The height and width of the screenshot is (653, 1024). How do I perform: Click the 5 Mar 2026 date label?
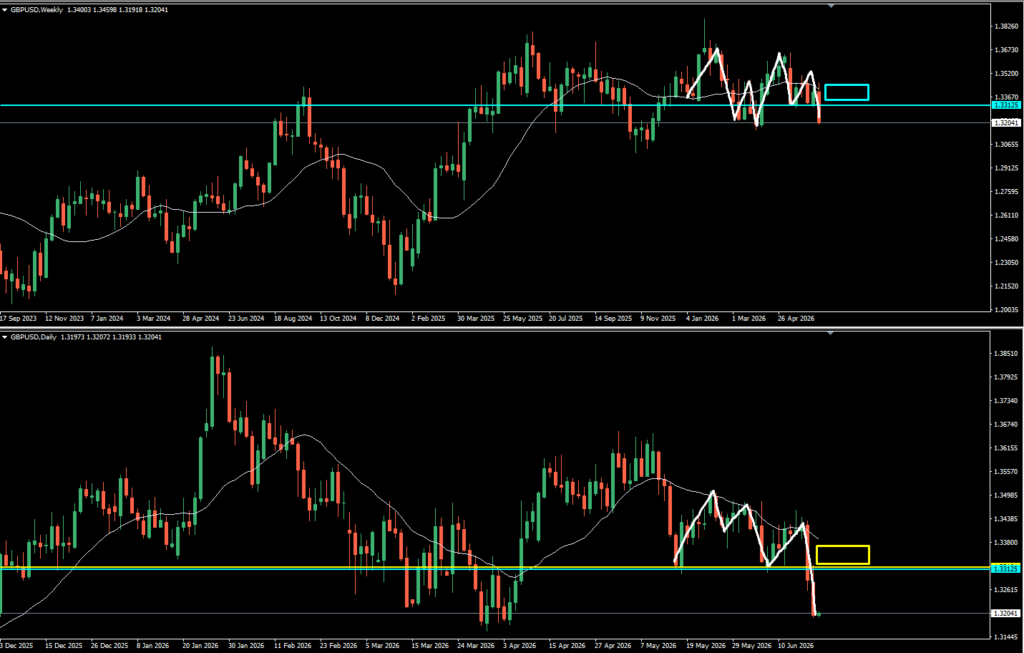(383, 646)
